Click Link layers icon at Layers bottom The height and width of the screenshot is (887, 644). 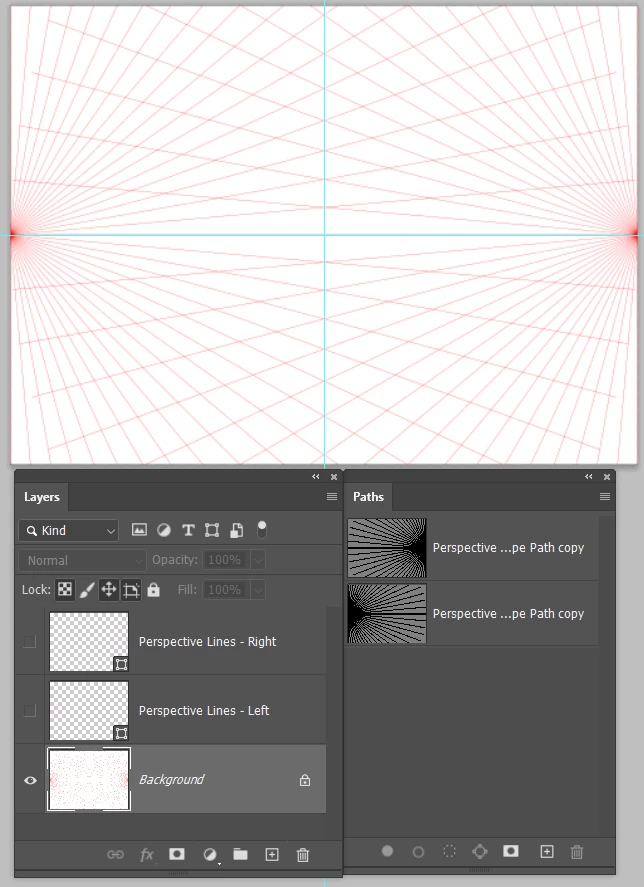(115, 854)
